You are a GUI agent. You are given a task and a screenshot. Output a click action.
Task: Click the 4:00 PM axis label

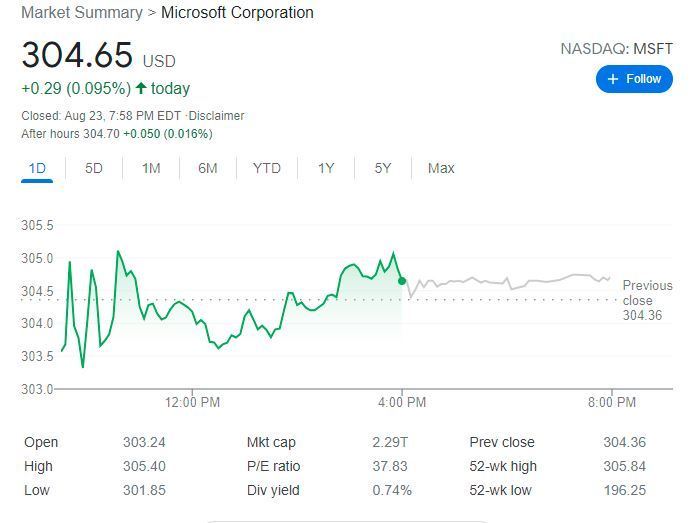[x=403, y=403]
